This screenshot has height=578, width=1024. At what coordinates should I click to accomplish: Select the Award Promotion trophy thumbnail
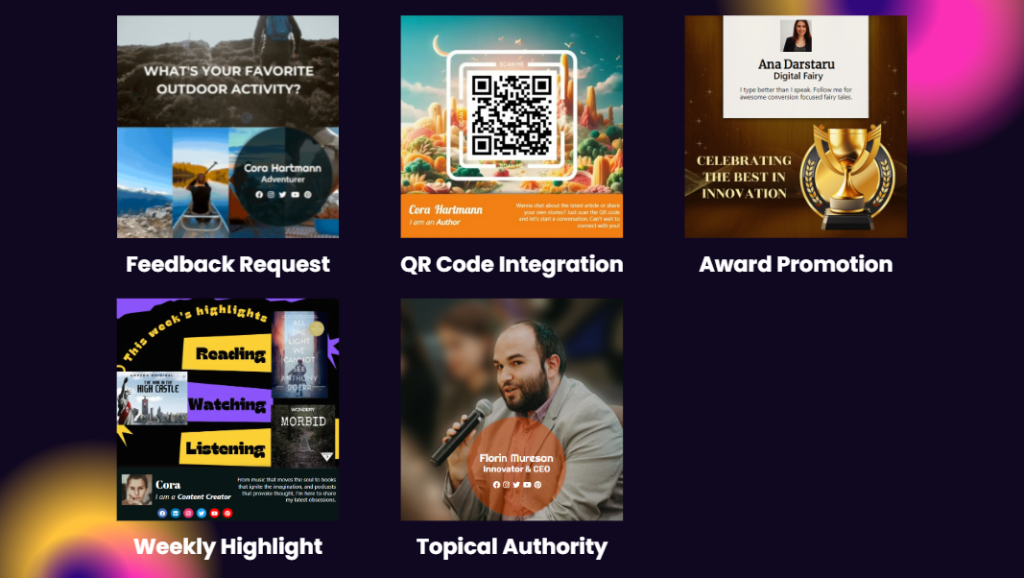point(795,127)
